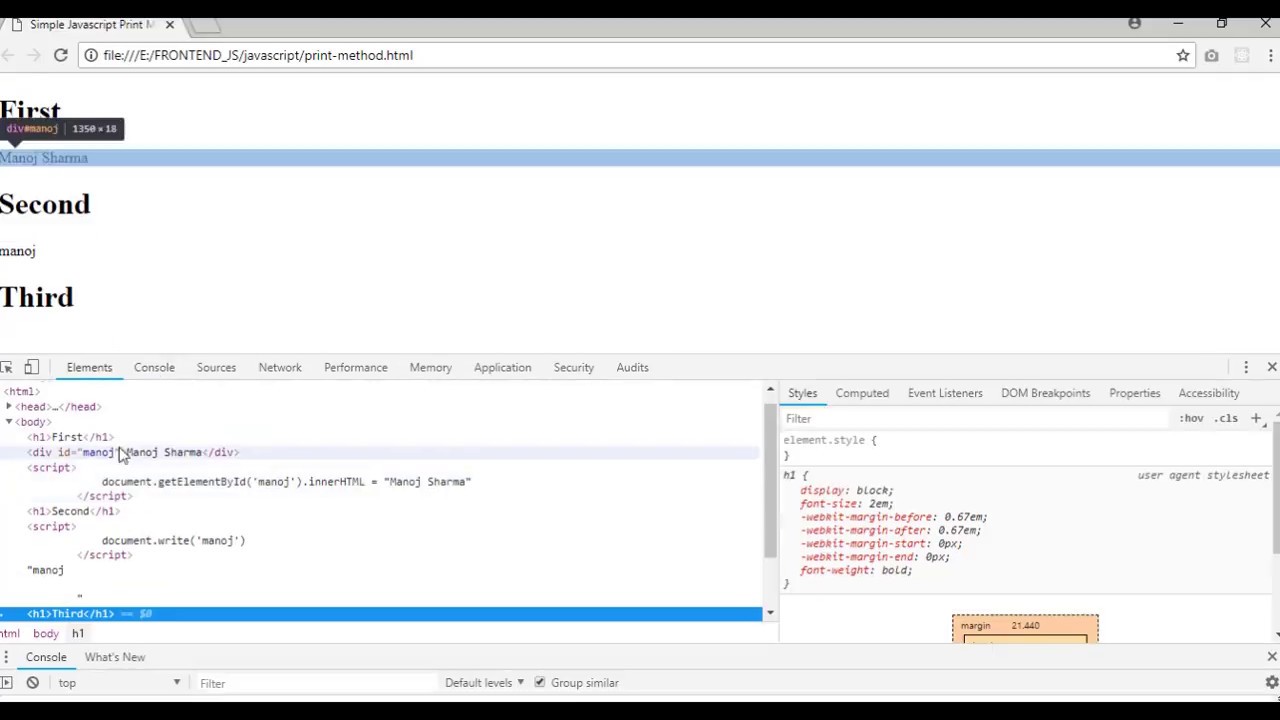Switch to the Elements tab

click(x=89, y=367)
